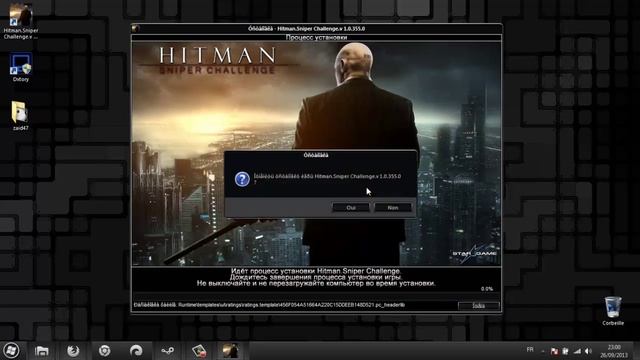This screenshot has width=640, height=360.
Task: Click the Star Game logo
Action: (474, 253)
